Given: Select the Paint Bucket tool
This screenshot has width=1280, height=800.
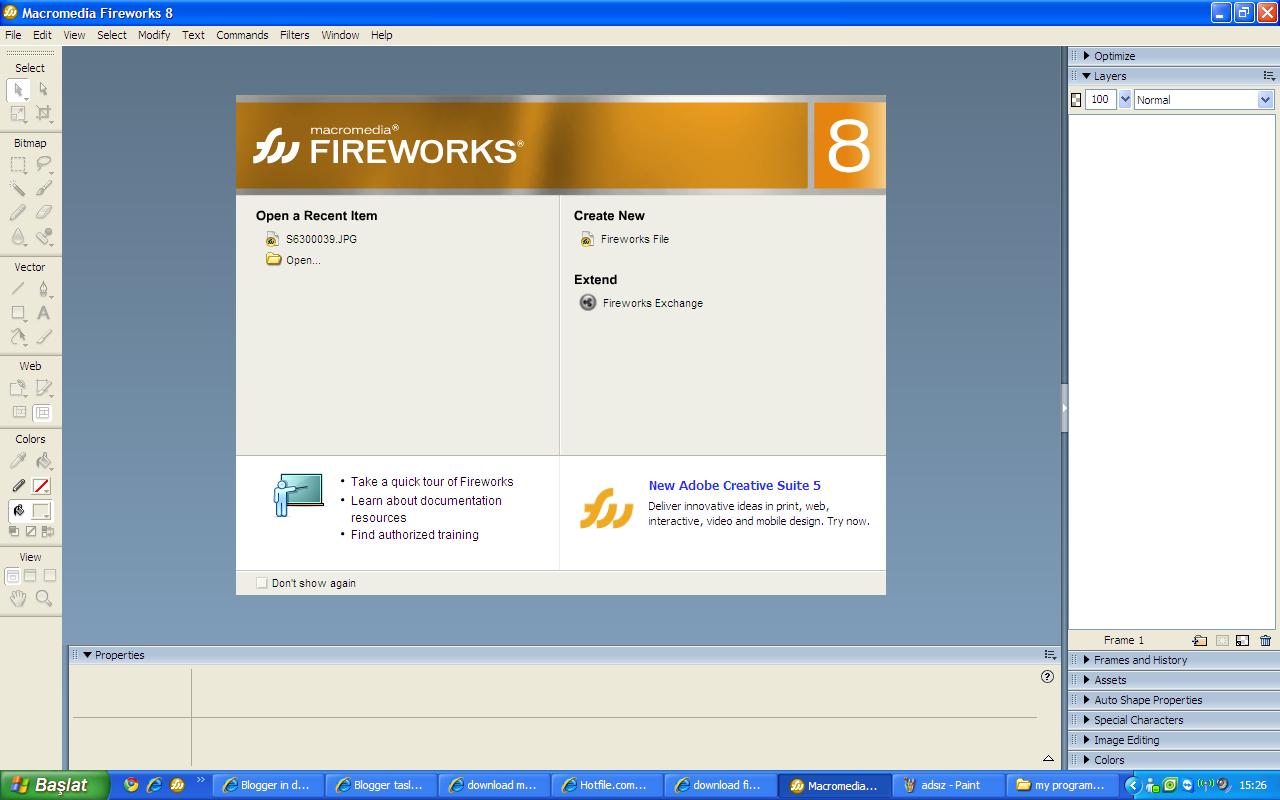Looking at the screenshot, I should 43,461.
